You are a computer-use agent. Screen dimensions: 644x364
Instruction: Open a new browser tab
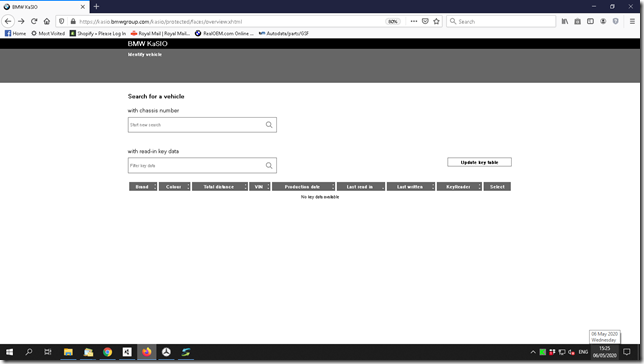point(96,7)
